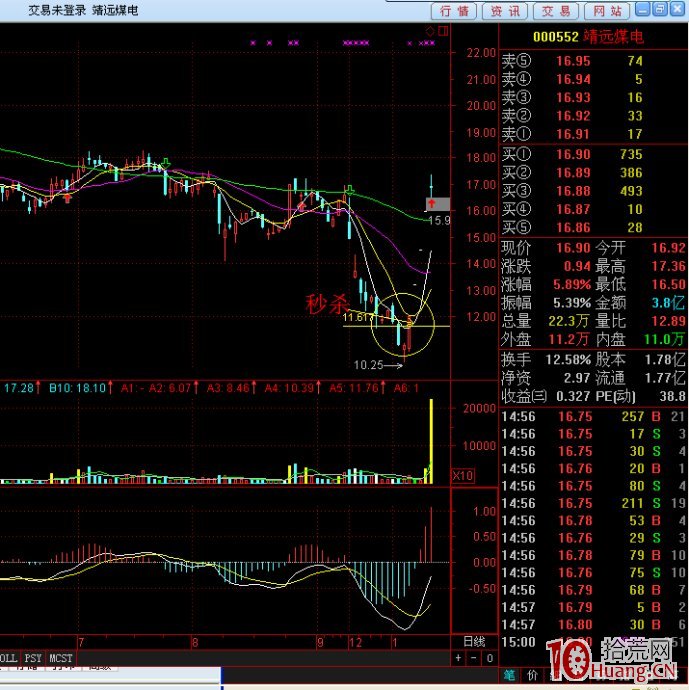Image resolution: width=689 pixels, height=690 pixels.
Task: Zoom in chart with plus button
Action: [x=458, y=658]
